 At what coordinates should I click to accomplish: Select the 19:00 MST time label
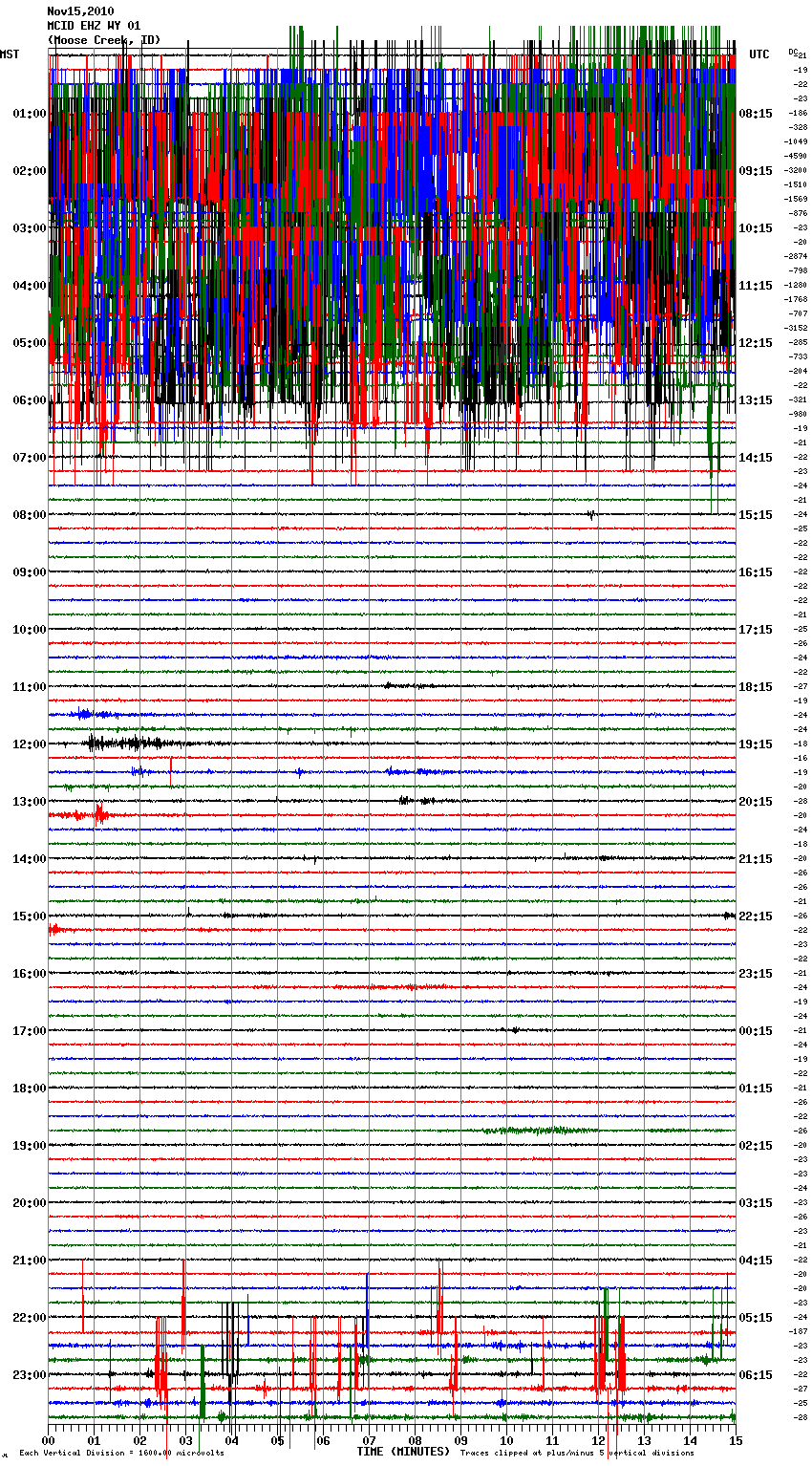(x=30, y=1146)
